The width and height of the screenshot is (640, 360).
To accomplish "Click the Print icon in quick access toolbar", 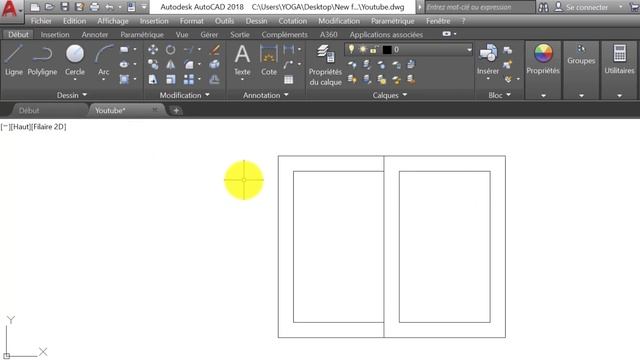I will (94, 7).
